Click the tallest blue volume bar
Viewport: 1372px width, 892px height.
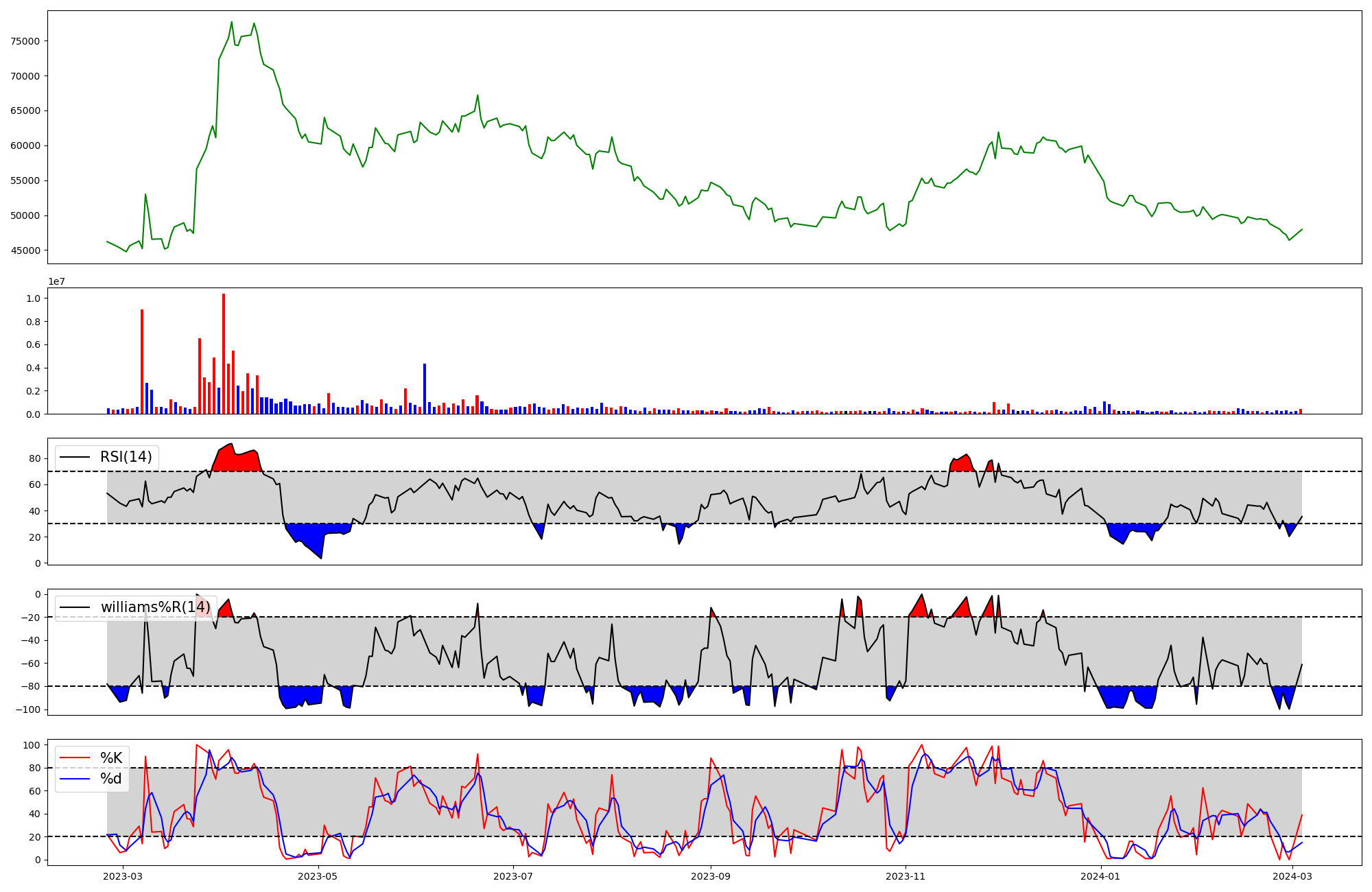tap(425, 390)
